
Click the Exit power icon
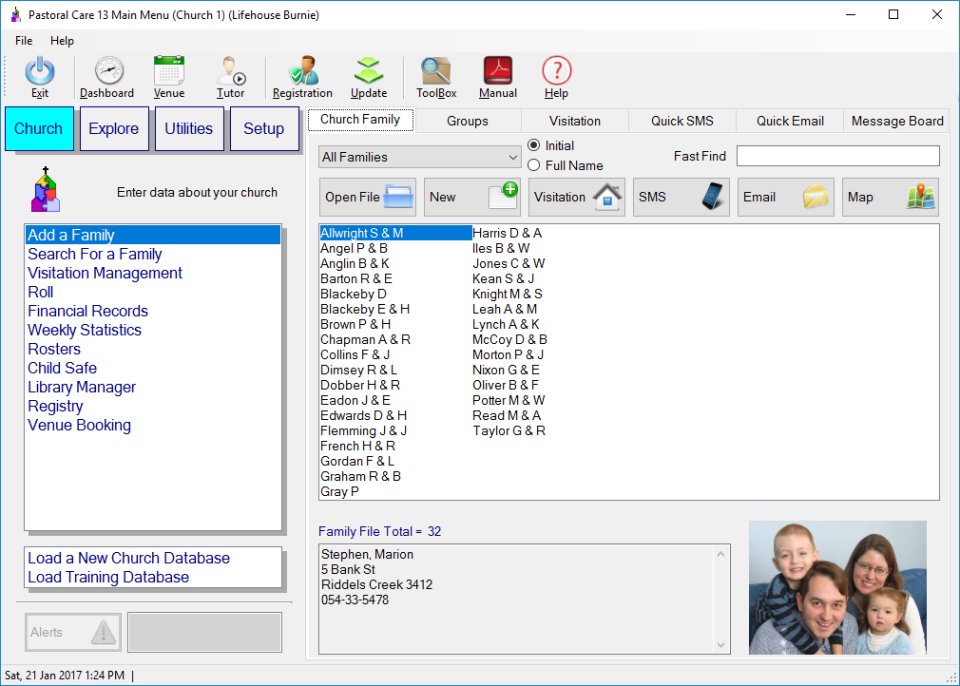[x=40, y=72]
